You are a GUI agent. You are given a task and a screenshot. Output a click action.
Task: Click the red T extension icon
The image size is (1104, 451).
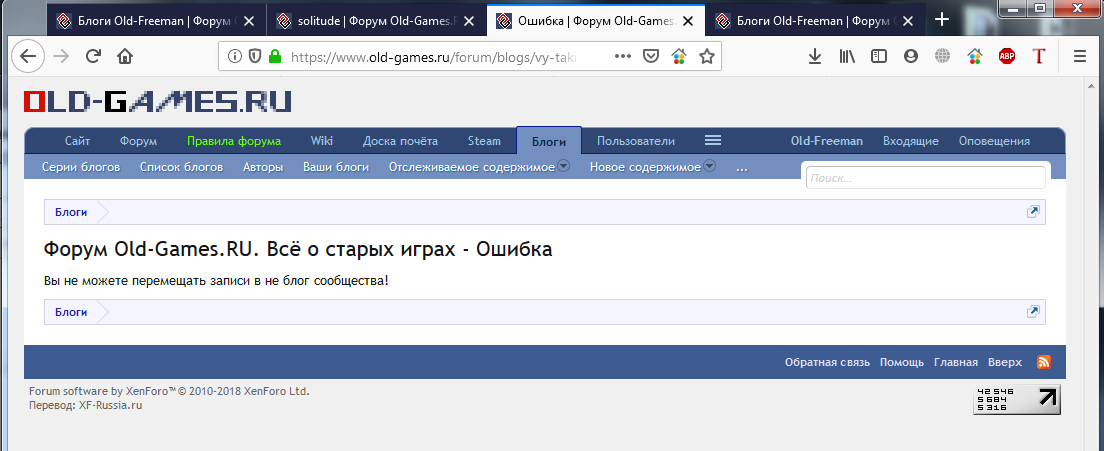pos(1039,57)
